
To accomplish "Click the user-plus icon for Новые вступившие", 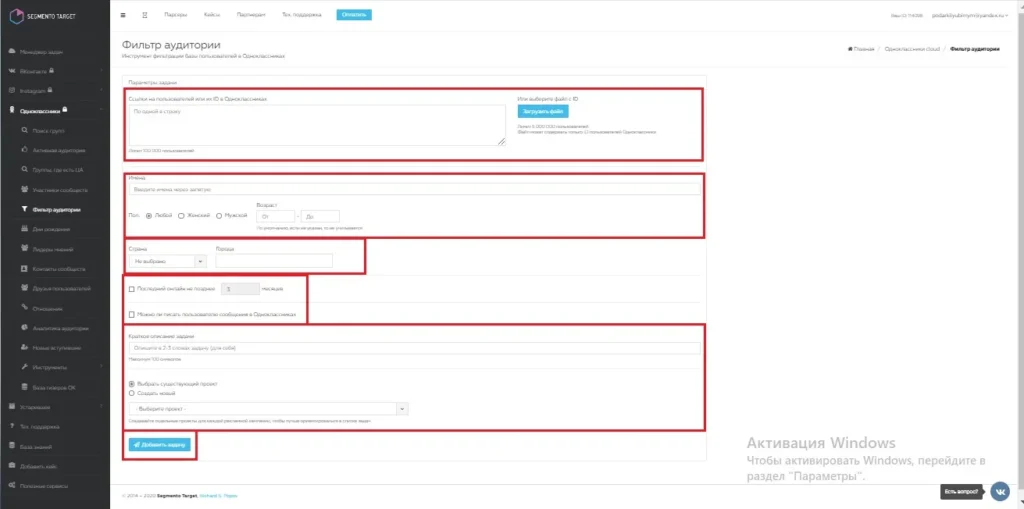I will [x=24, y=348].
